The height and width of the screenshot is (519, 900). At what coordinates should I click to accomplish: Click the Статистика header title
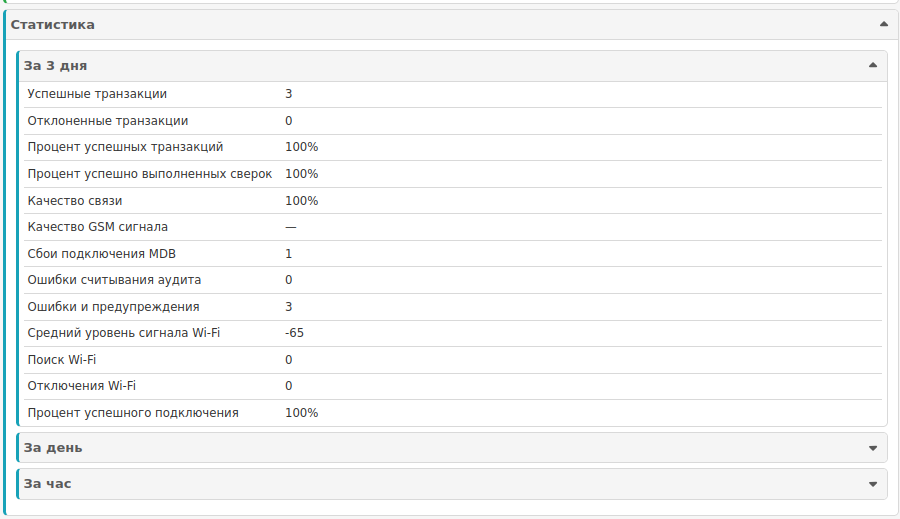[x=52, y=25]
